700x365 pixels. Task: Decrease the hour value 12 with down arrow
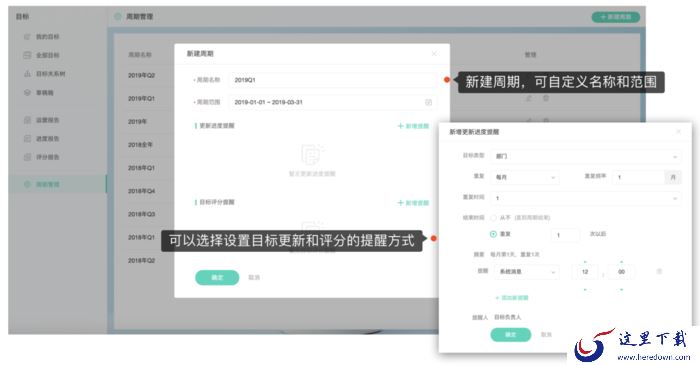[585, 290]
